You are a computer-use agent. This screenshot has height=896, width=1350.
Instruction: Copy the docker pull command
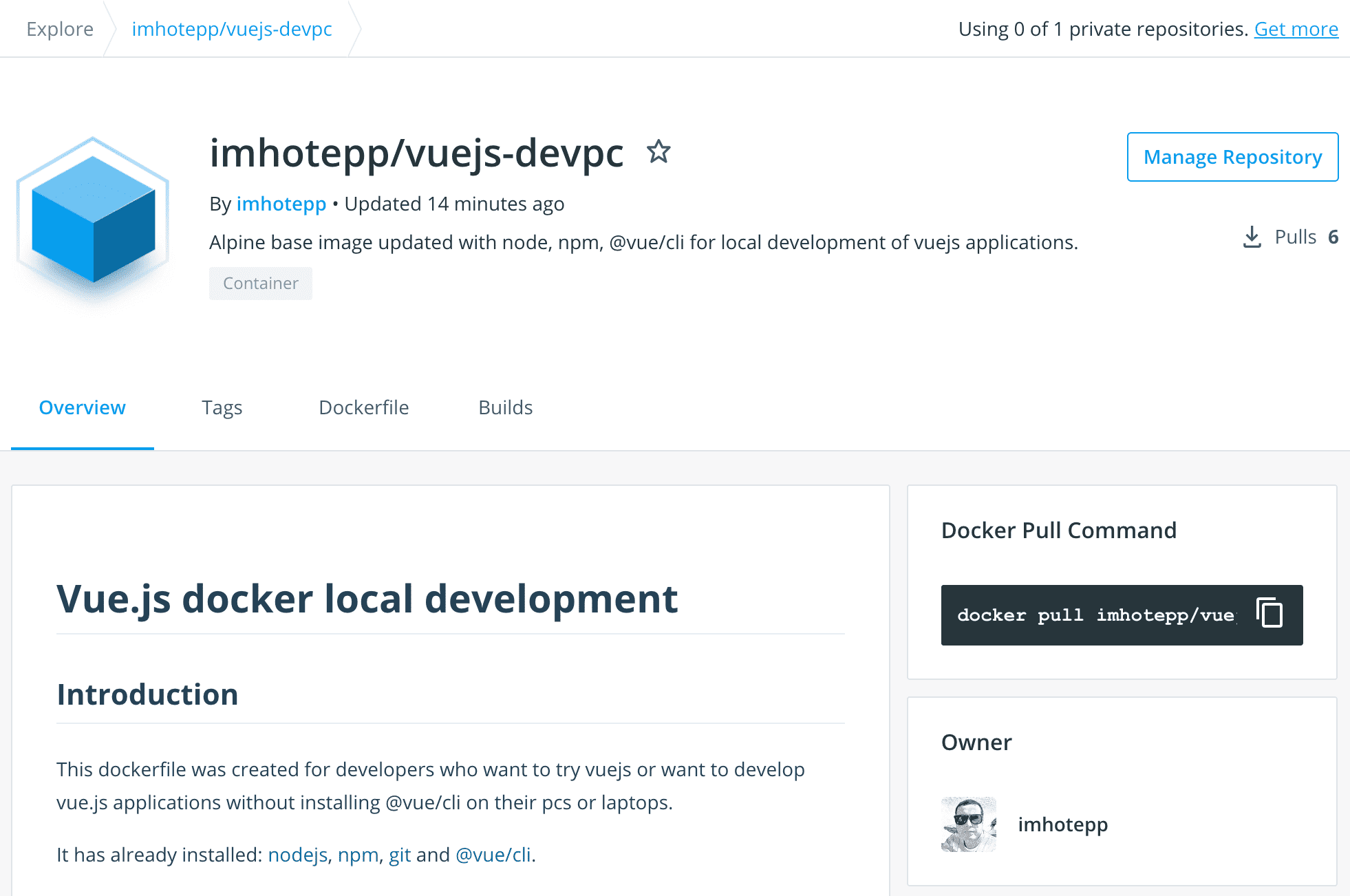point(1269,613)
